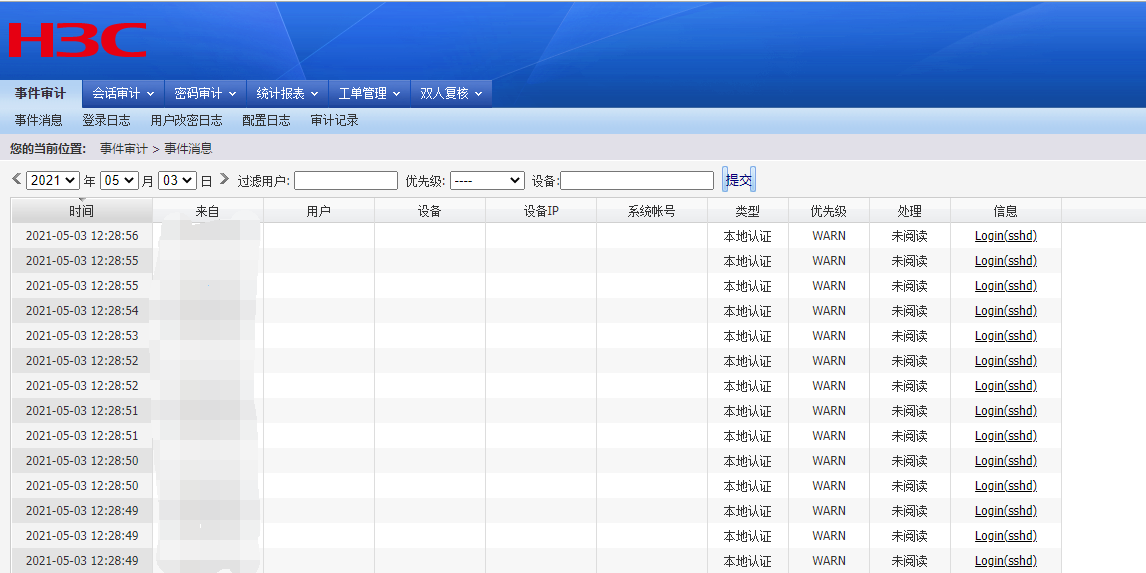Open the day 03 dropdown
The height and width of the screenshot is (573, 1146).
[x=177, y=181]
